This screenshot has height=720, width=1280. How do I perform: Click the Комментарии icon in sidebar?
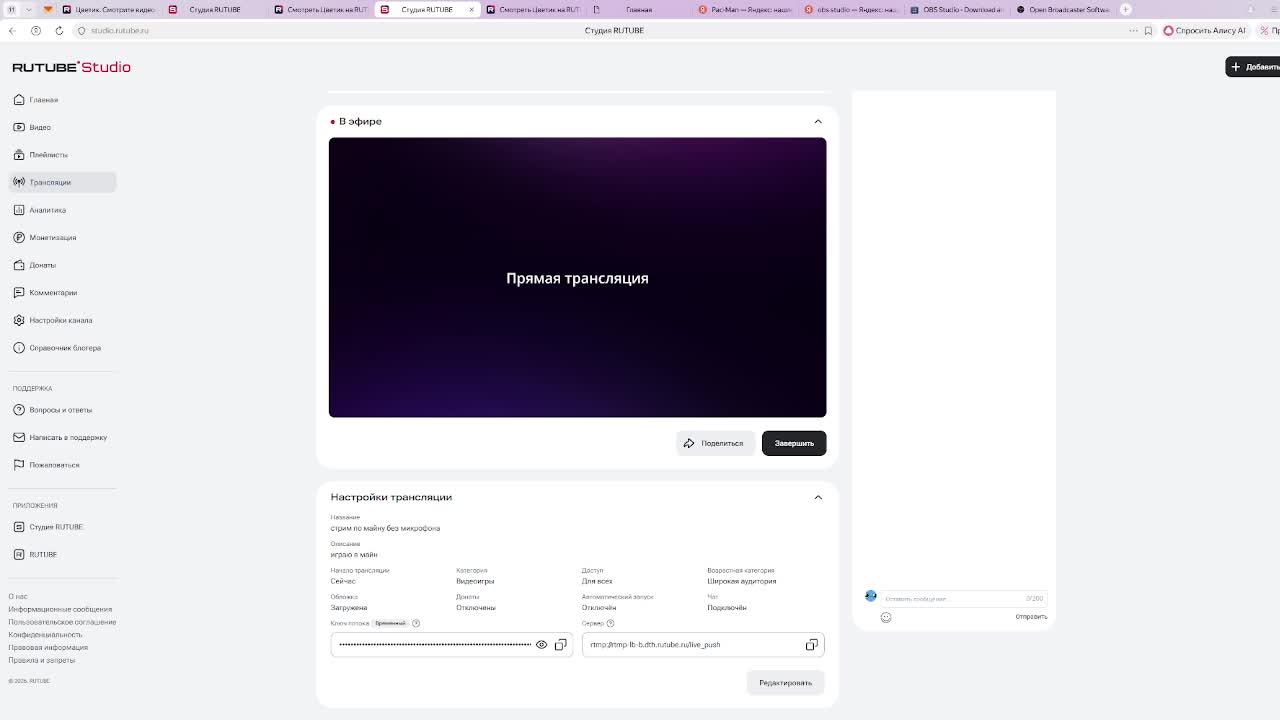coord(19,292)
